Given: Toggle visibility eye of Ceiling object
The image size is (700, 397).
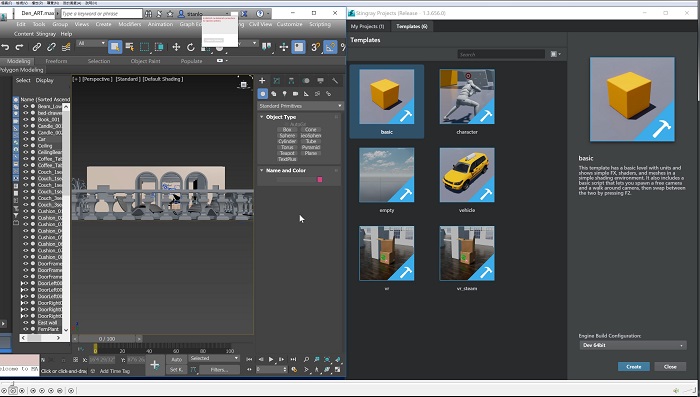Looking at the screenshot, I should pos(25,146).
